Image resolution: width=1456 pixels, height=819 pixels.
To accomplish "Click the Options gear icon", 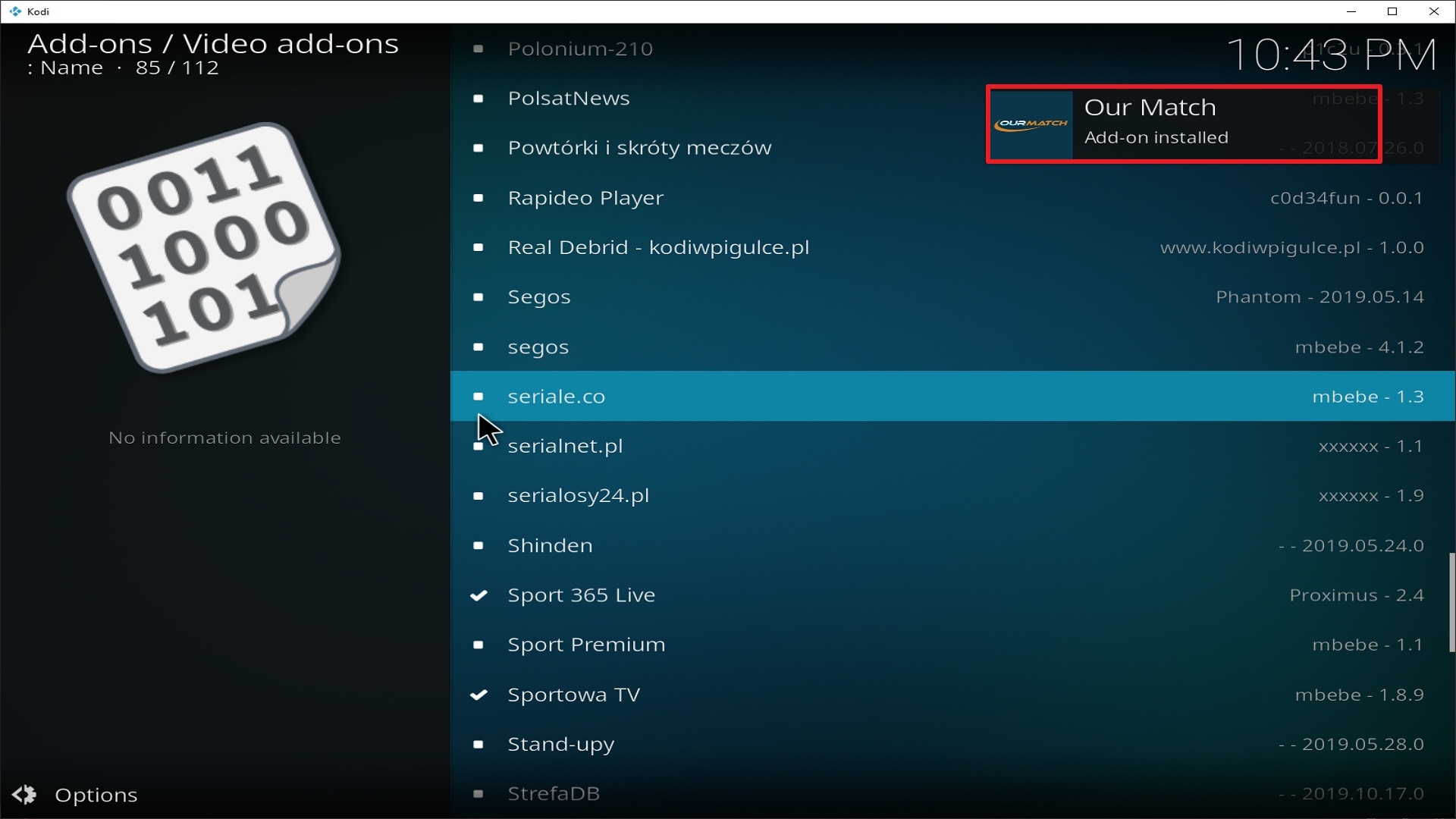I will coord(24,795).
